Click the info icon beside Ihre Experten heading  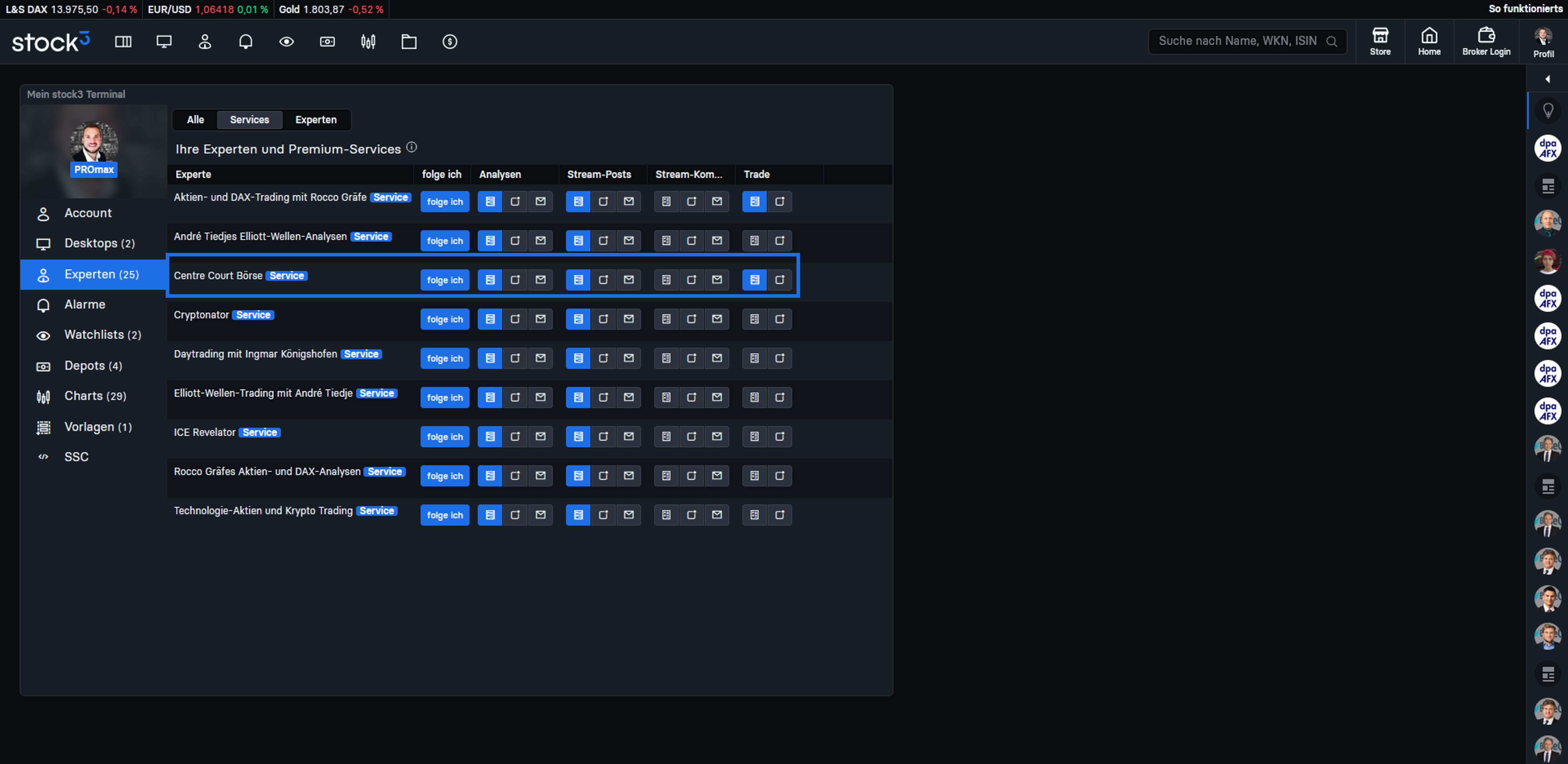412,147
